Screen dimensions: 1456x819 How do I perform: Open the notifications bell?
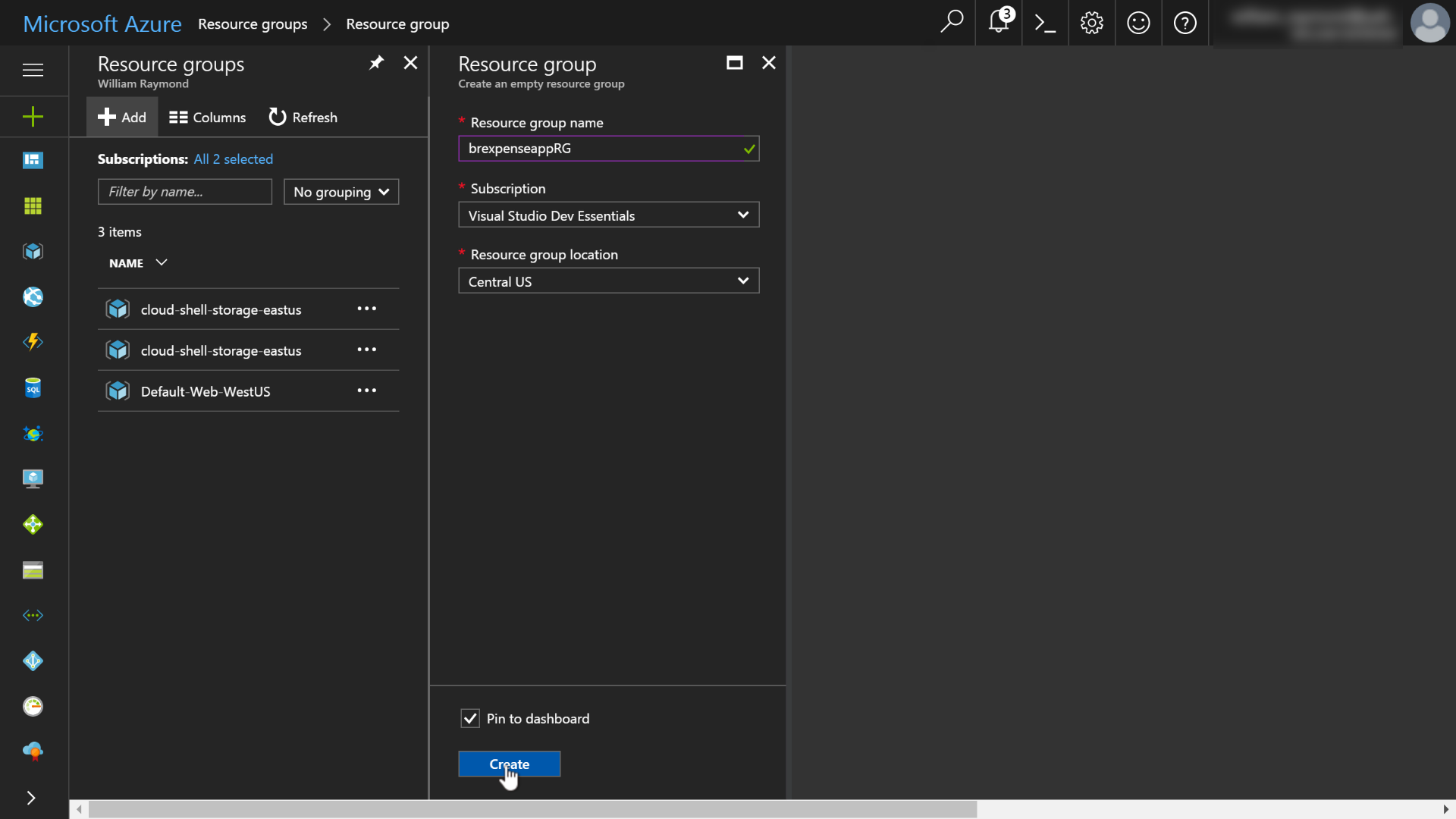click(x=999, y=24)
